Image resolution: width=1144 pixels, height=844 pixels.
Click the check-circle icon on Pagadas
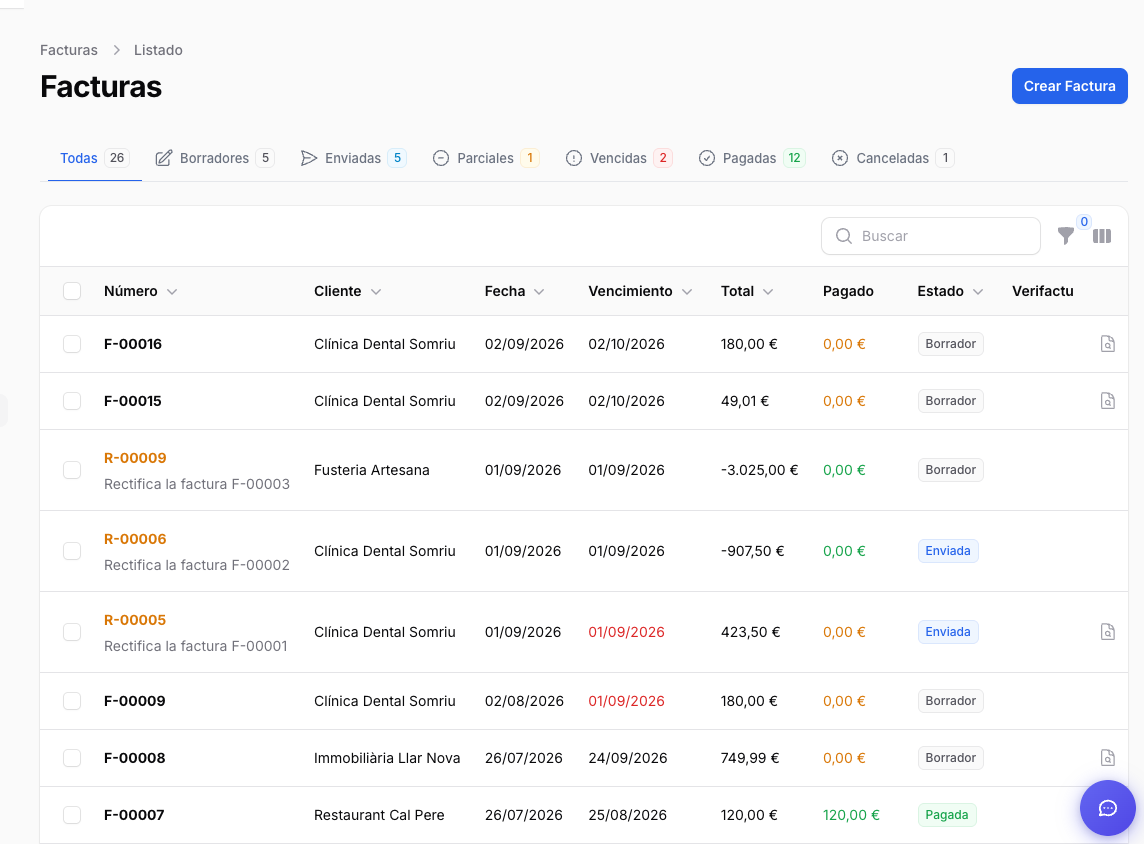pos(706,158)
